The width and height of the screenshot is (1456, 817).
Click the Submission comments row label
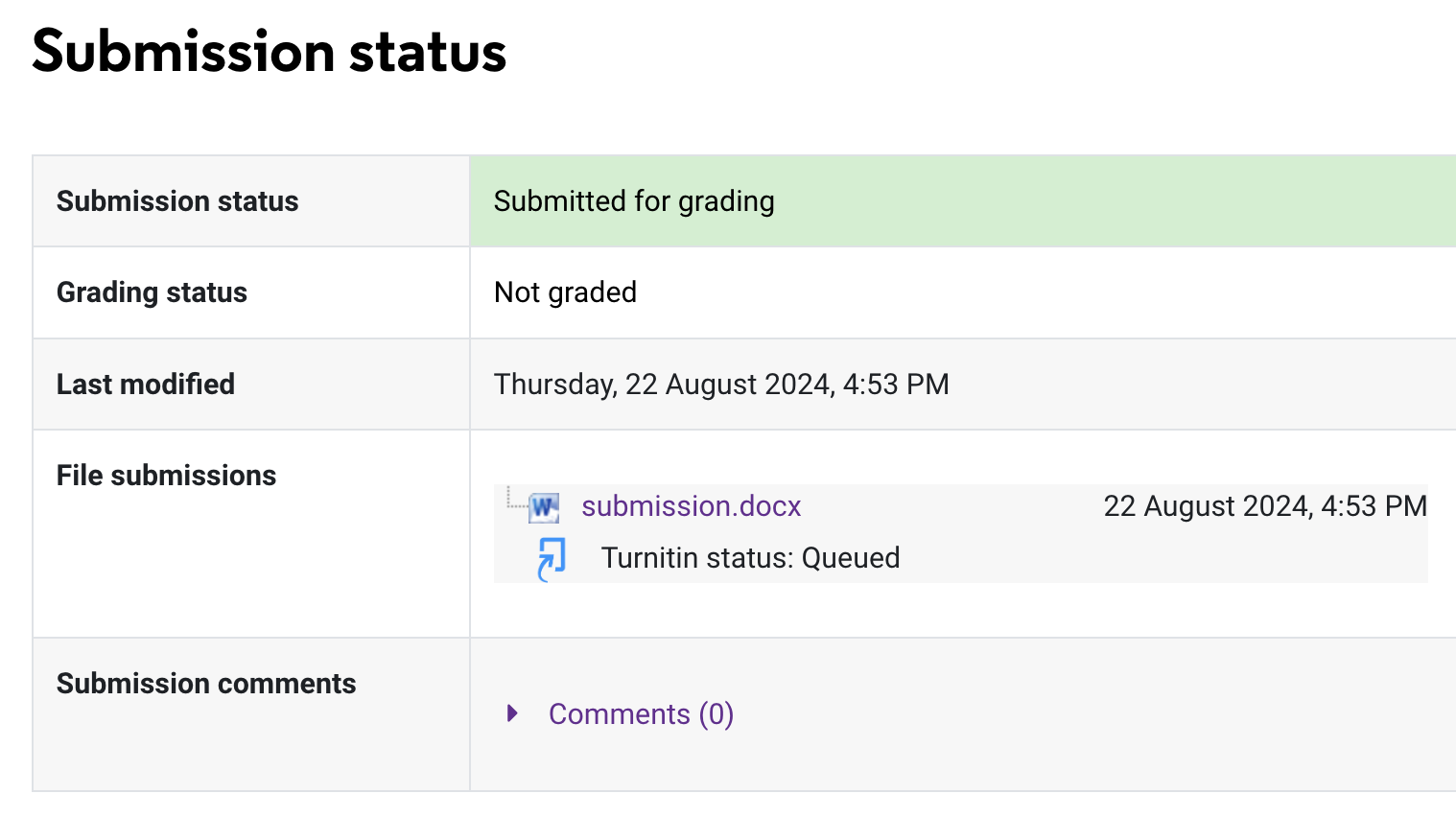pyautogui.click(x=206, y=684)
